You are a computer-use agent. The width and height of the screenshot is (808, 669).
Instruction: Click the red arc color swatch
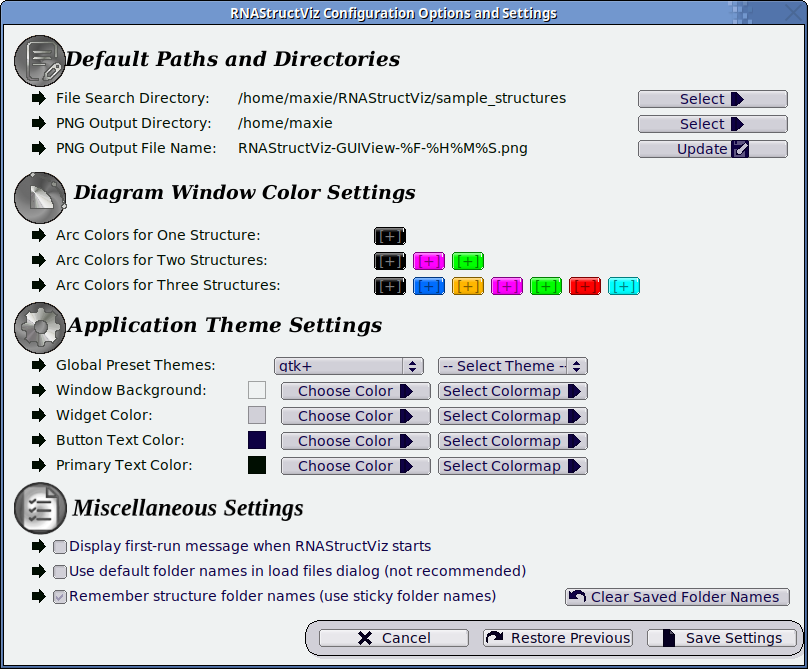pos(585,286)
